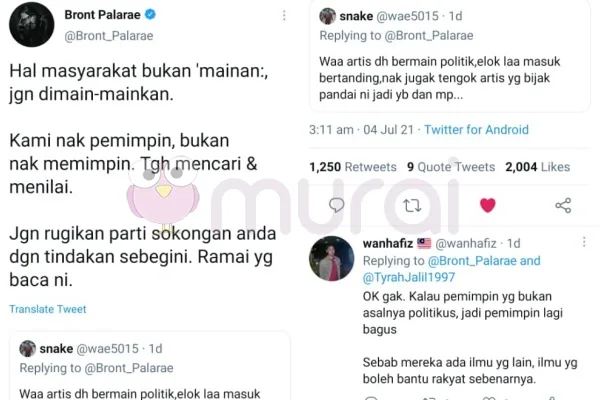600x400 pixels.
Task: Click the retweet arrows icon
Action: point(412,206)
